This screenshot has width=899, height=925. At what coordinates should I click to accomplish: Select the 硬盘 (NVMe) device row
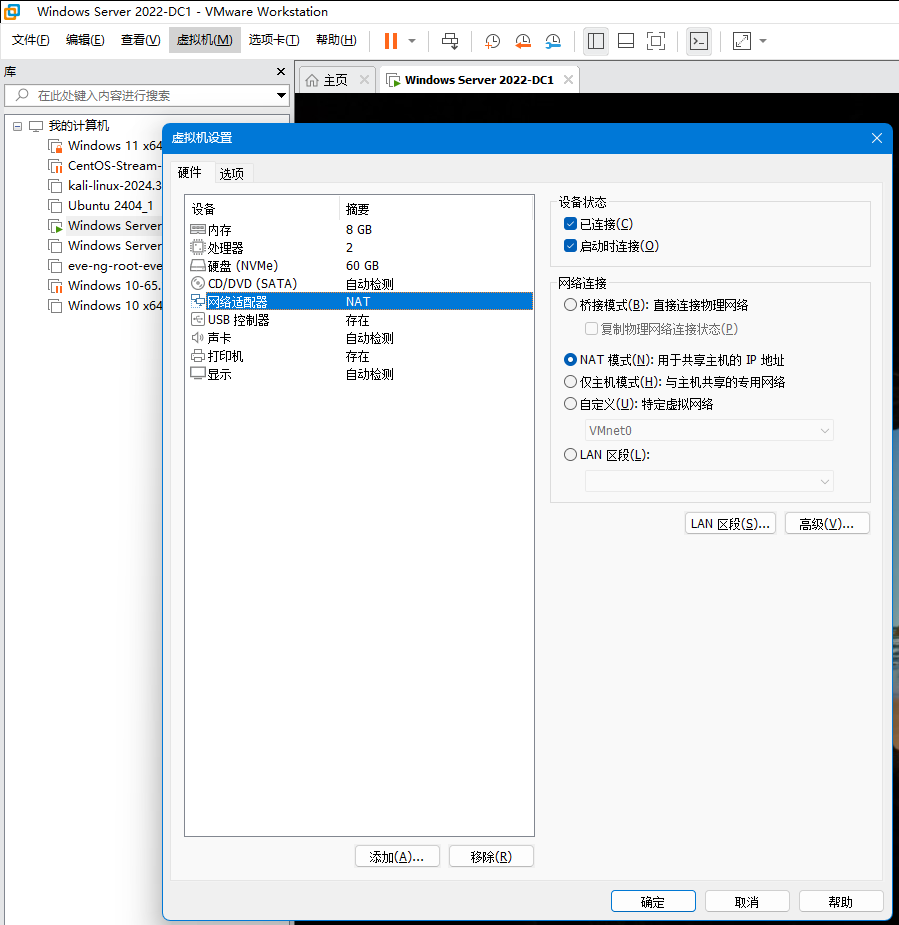pos(359,265)
